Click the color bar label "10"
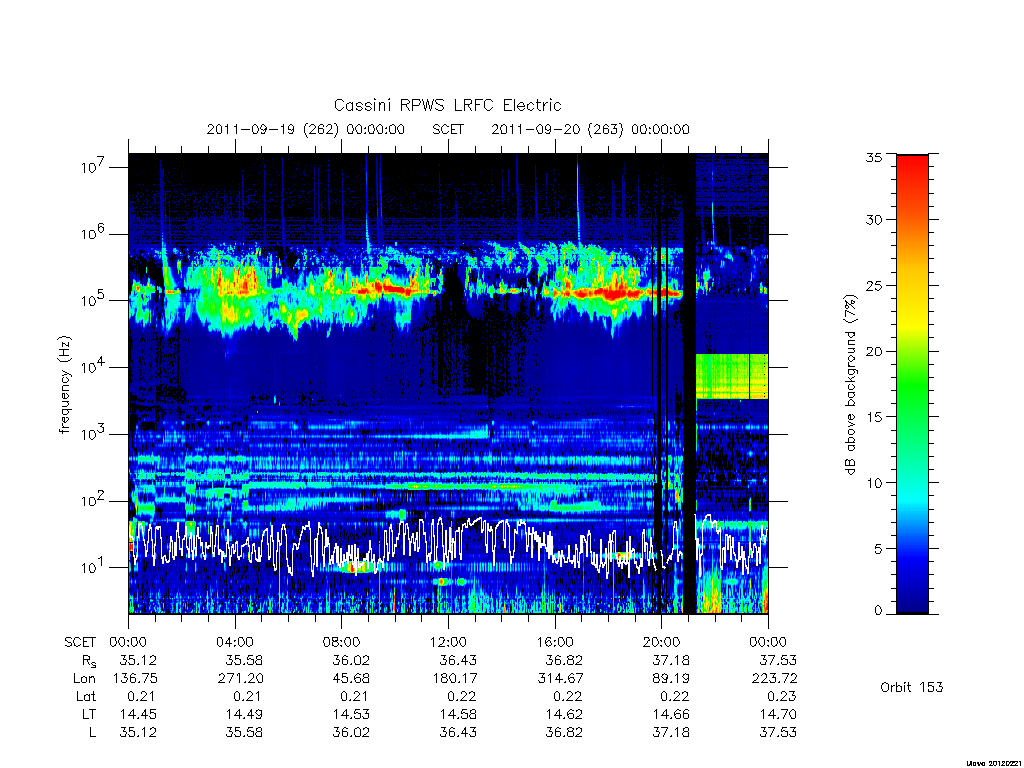 click(x=874, y=483)
